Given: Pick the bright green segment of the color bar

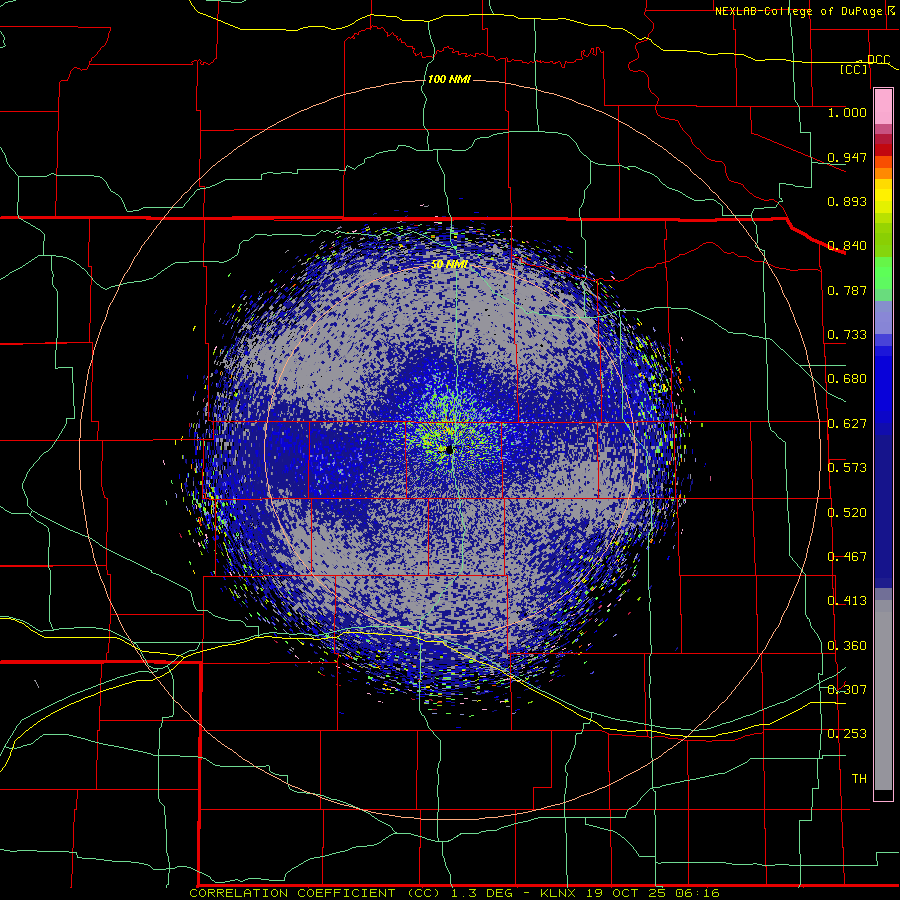Looking at the screenshot, I should pyautogui.click(x=883, y=273).
